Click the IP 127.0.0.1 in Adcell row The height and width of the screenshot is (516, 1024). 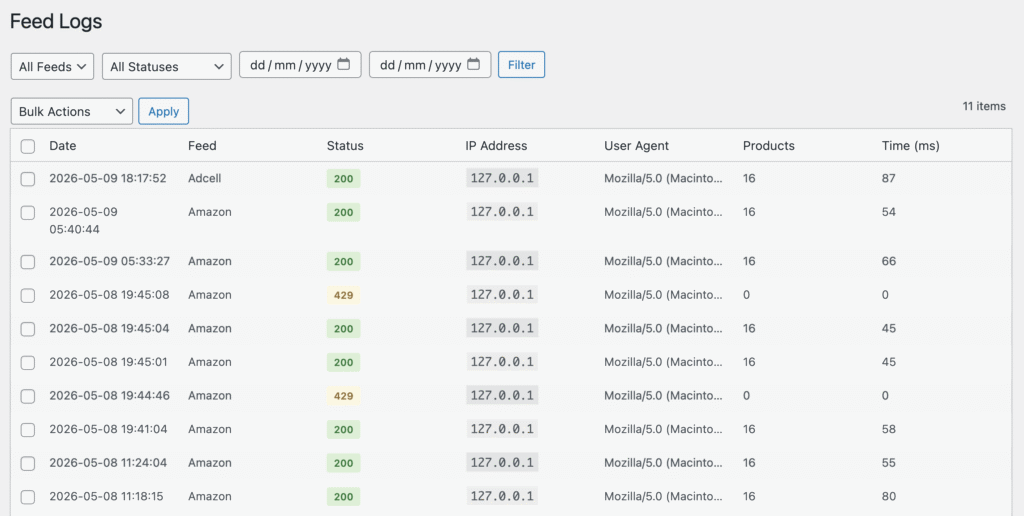click(x=502, y=178)
